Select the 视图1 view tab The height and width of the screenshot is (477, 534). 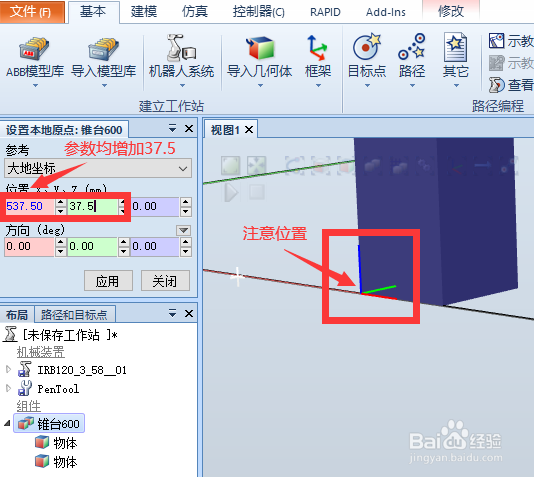[x=225, y=130]
